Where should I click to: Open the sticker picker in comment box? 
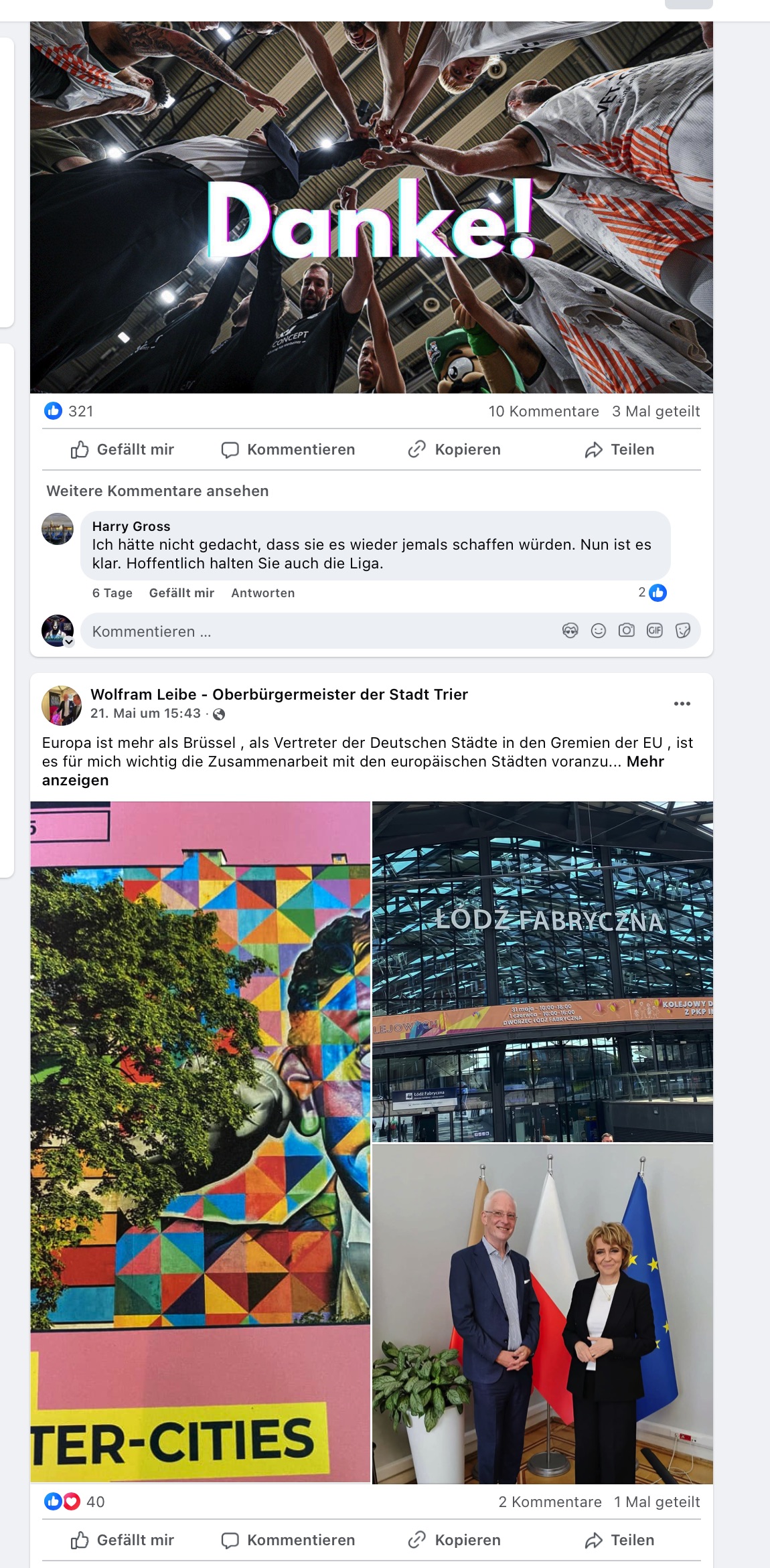pyautogui.click(x=683, y=630)
